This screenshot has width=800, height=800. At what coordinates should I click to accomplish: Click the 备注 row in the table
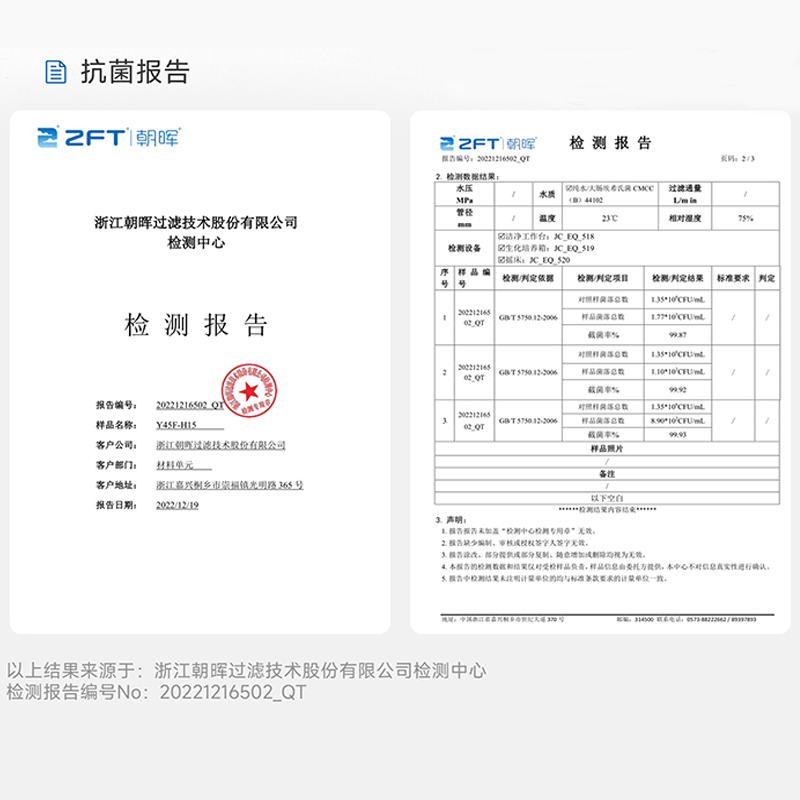pos(607,474)
